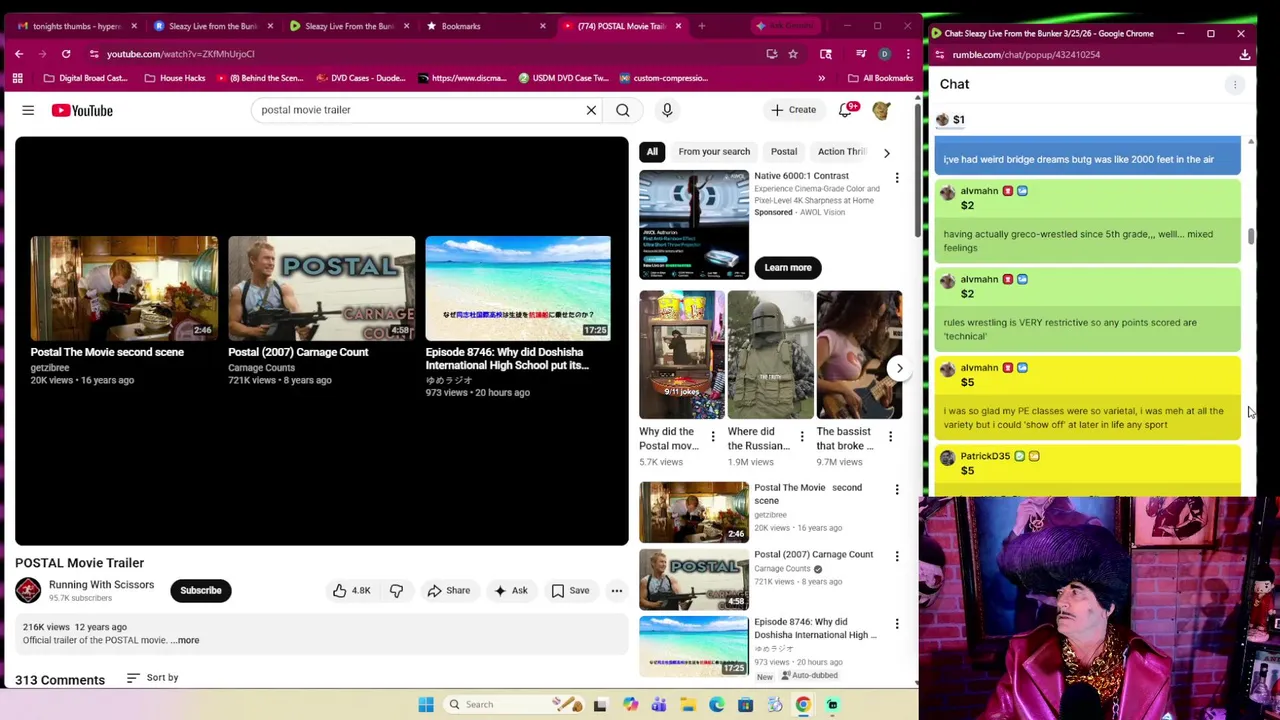Switch to the Bookmarks browser tab
Image resolution: width=1280 pixels, height=720 pixels.
tap(485, 26)
